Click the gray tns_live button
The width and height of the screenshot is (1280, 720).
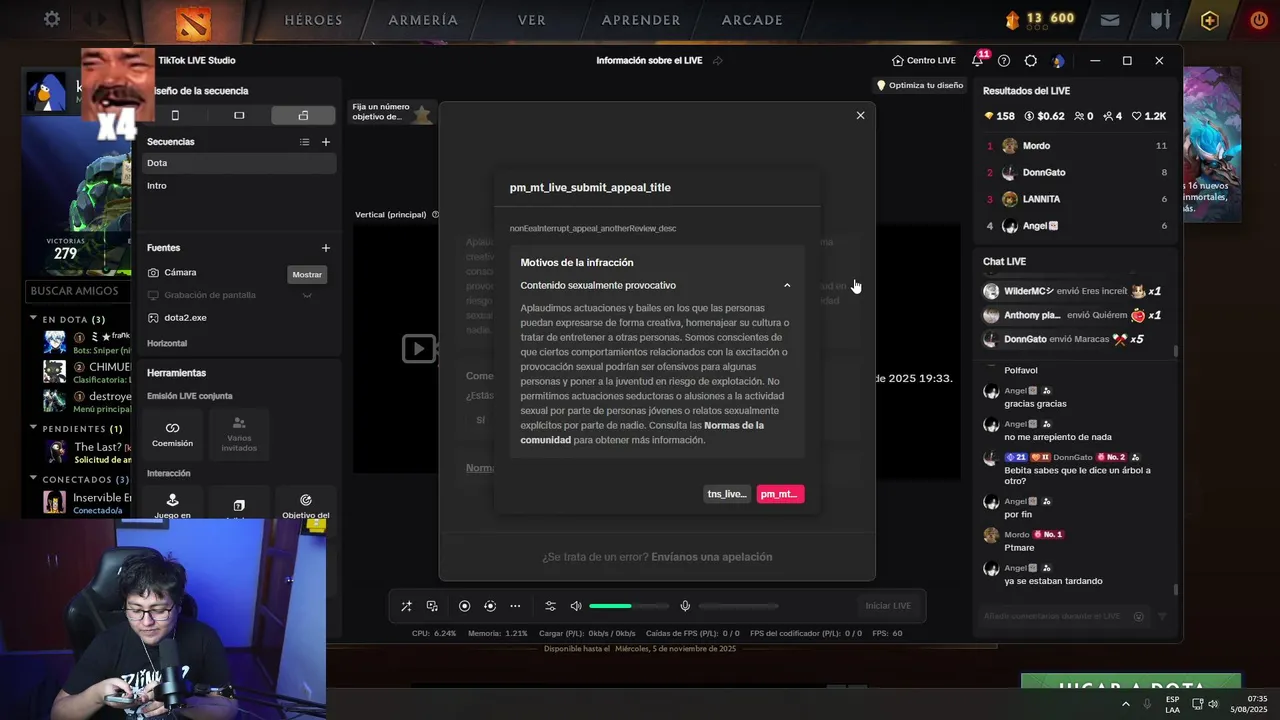[x=727, y=494]
